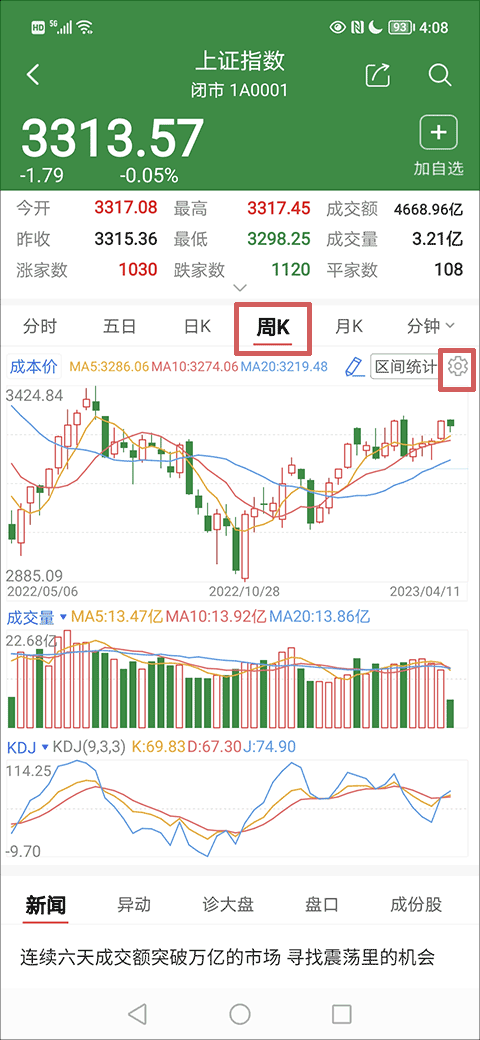Open the search magnifier icon
Screen dimensions: 480x1040
[440, 74]
